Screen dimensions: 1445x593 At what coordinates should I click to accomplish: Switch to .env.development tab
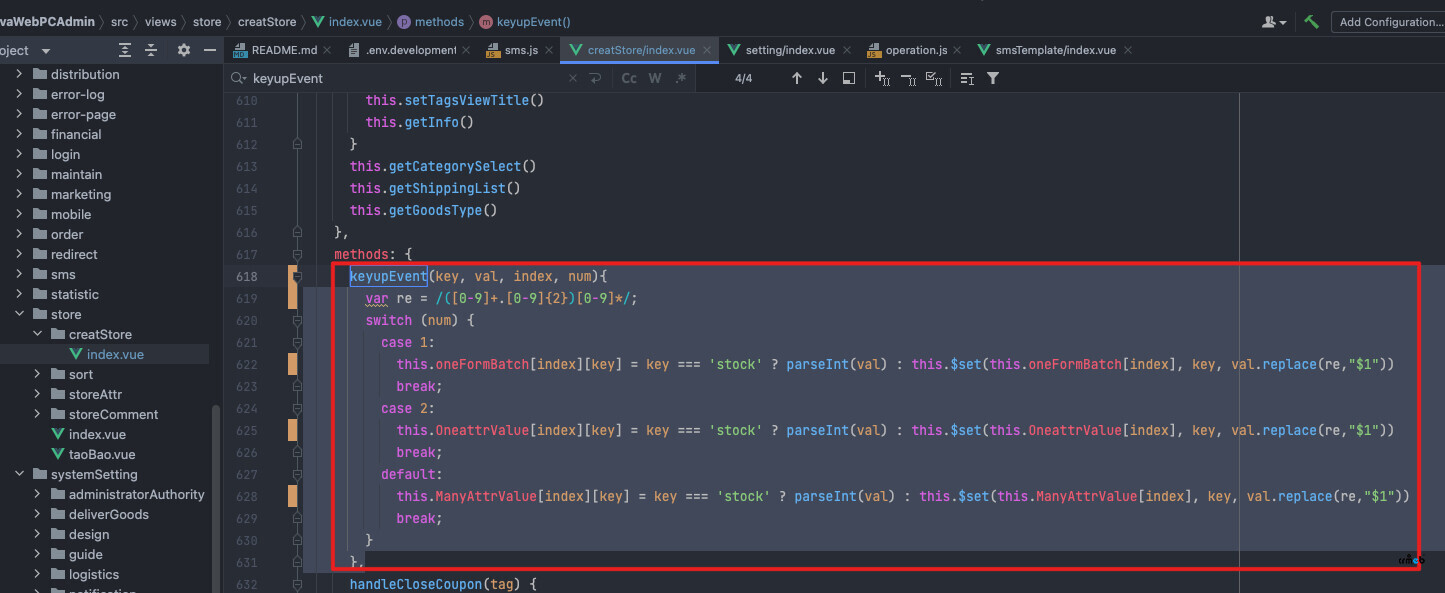click(x=411, y=50)
